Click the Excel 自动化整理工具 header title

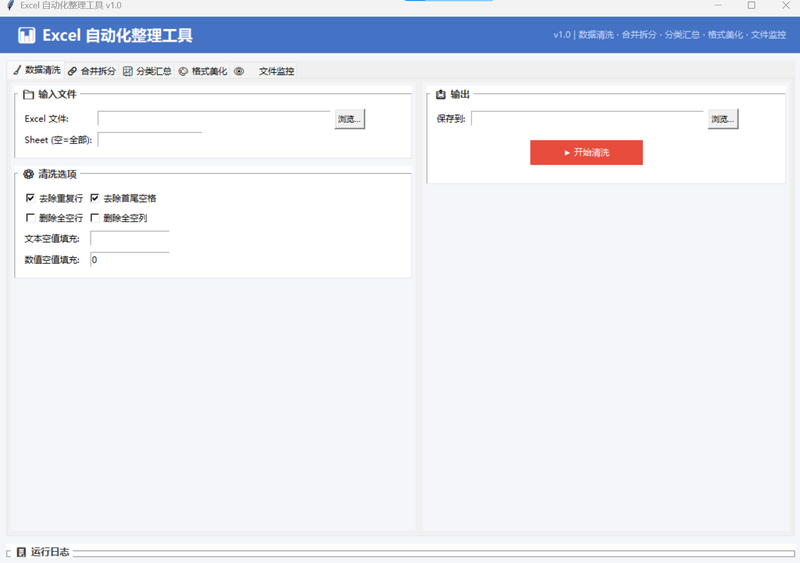117,35
